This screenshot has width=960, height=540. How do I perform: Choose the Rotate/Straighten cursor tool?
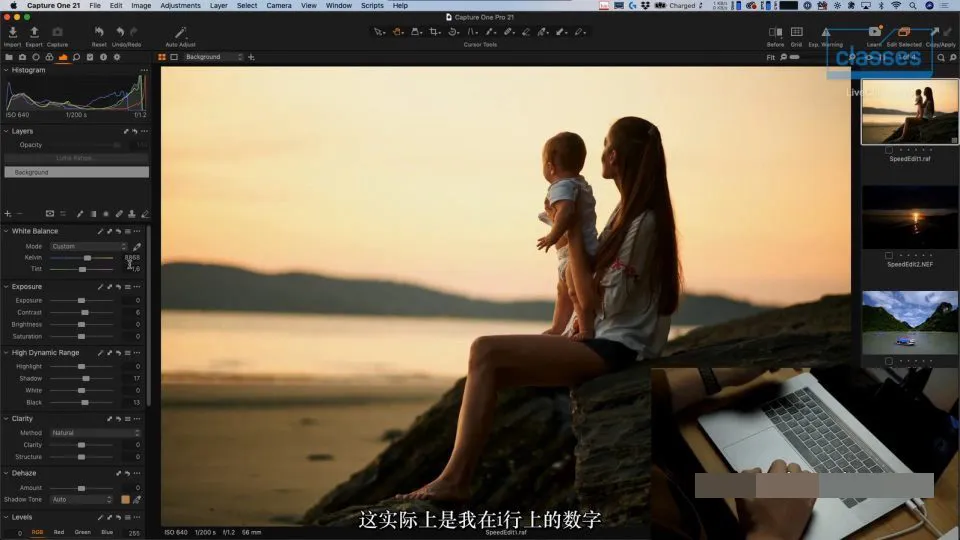[x=453, y=32]
